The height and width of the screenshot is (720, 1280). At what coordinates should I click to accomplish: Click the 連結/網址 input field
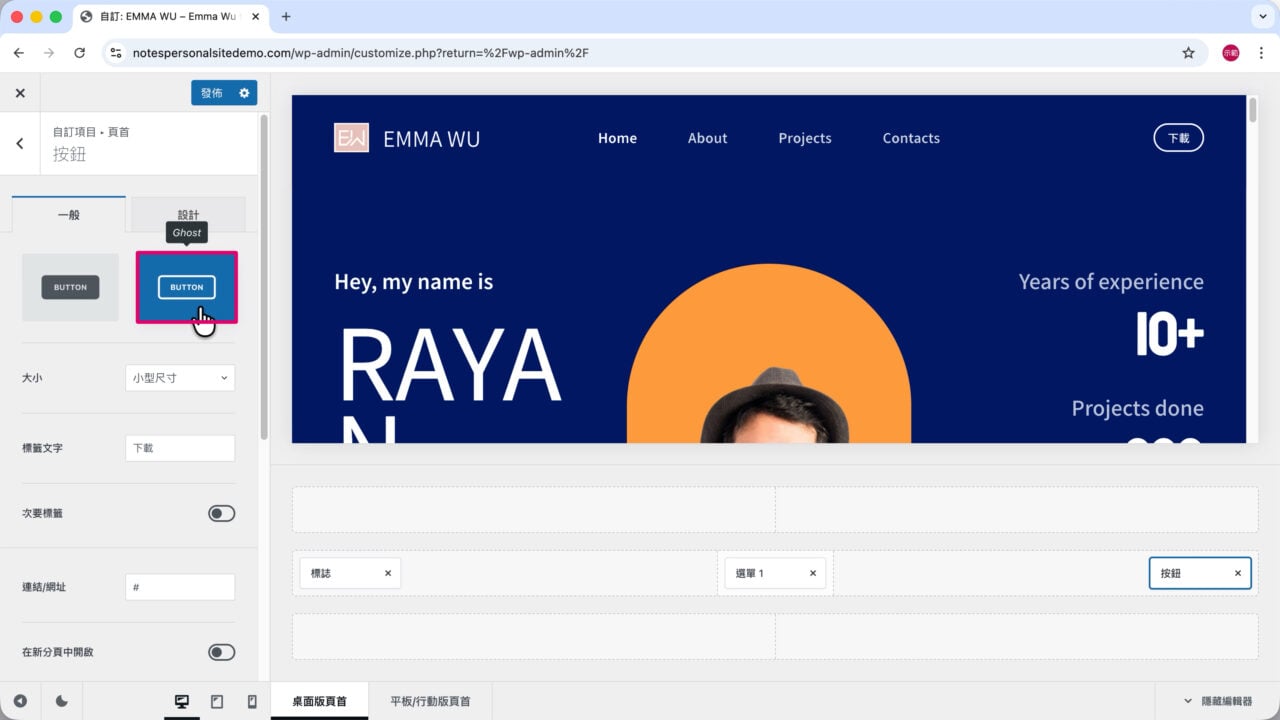[x=180, y=587]
